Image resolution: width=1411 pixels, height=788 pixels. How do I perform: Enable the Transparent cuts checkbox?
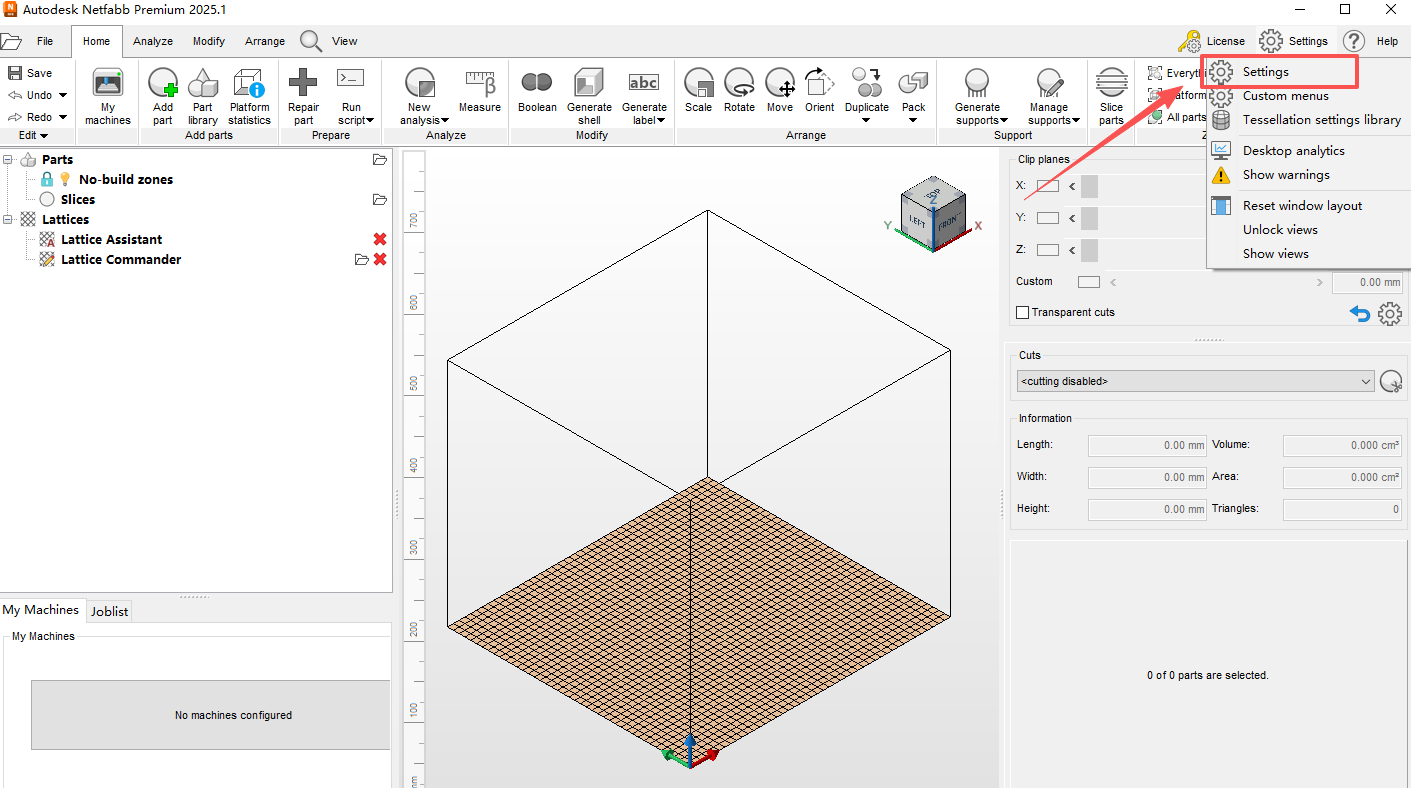click(1022, 312)
